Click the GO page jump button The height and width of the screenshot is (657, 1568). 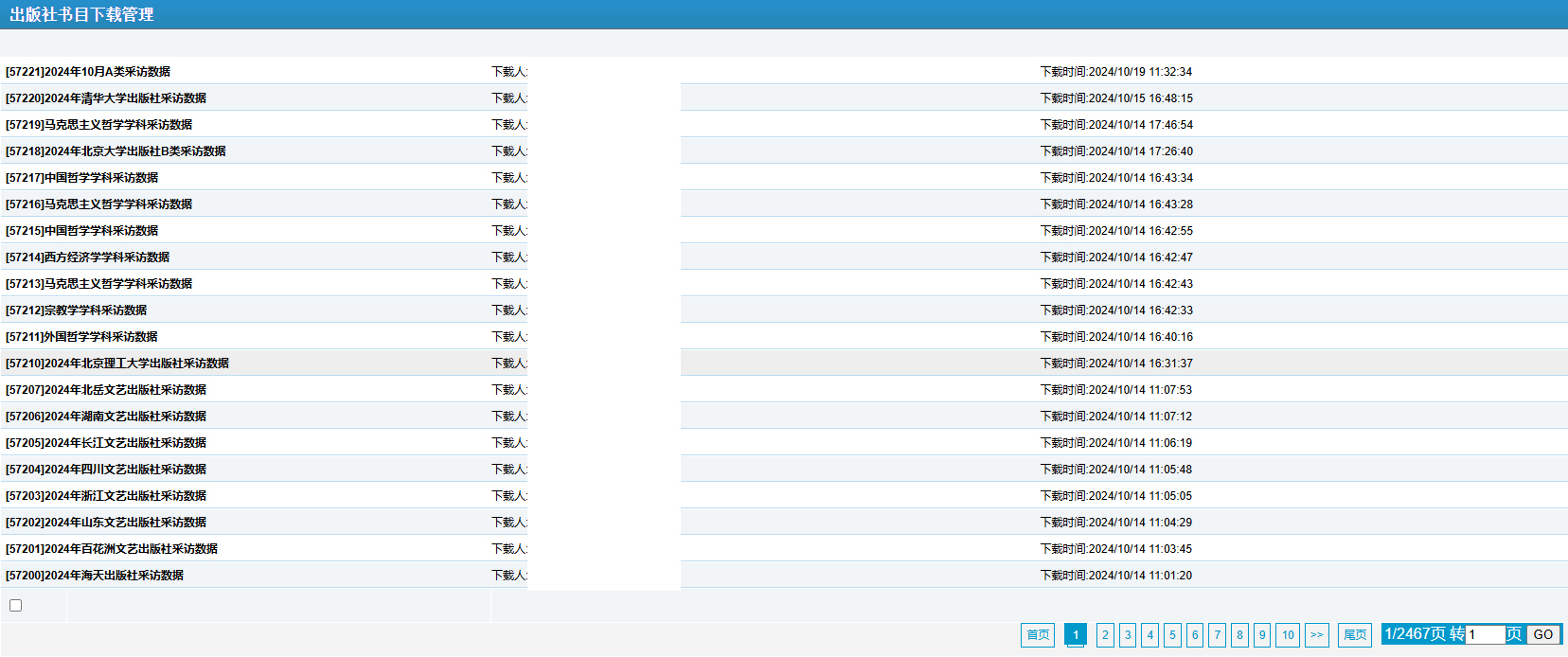[1542, 635]
